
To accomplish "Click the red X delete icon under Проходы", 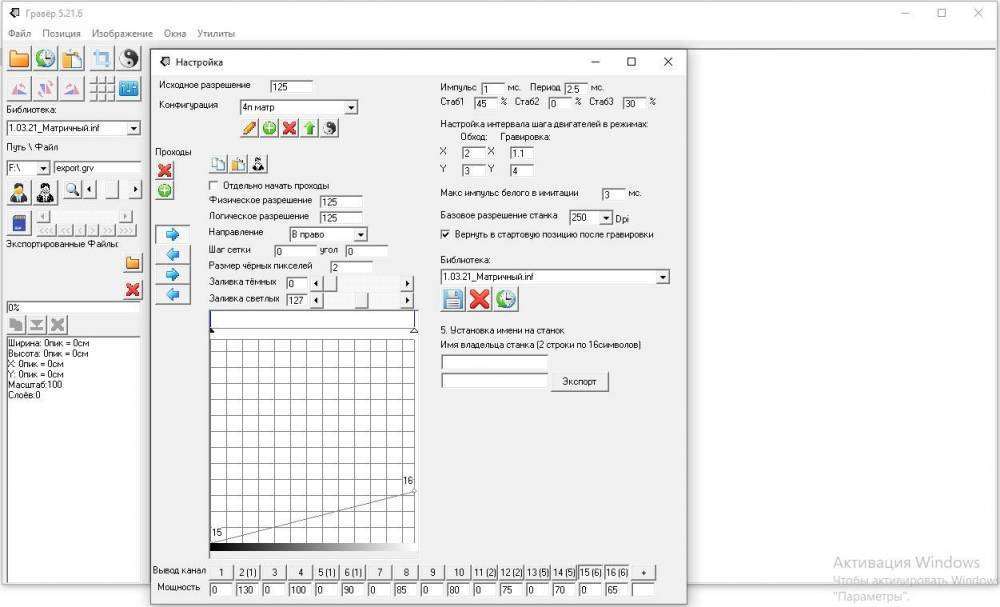I will pyautogui.click(x=165, y=171).
